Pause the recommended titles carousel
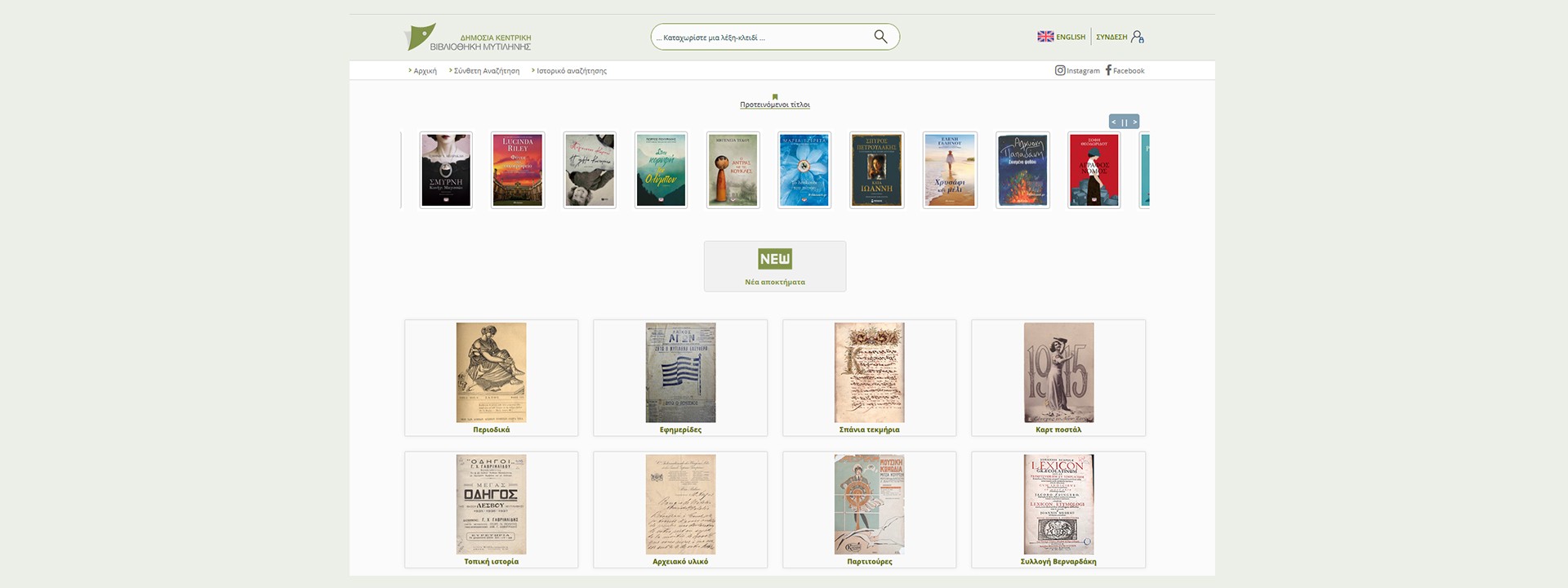This screenshot has width=1568, height=588. click(1124, 122)
